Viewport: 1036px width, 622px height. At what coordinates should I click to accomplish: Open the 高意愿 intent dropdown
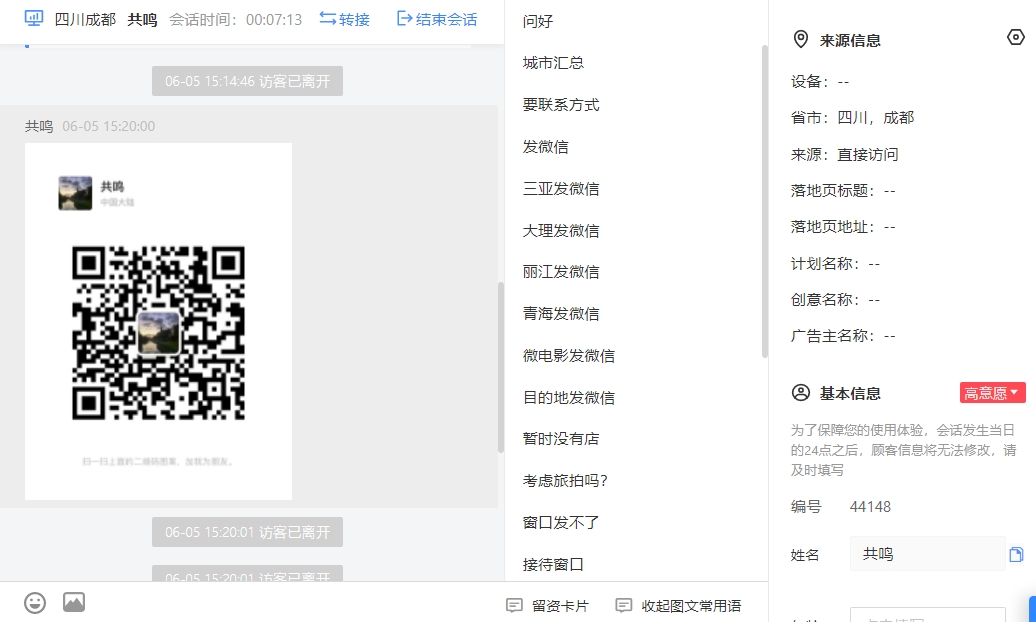click(x=992, y=393)
